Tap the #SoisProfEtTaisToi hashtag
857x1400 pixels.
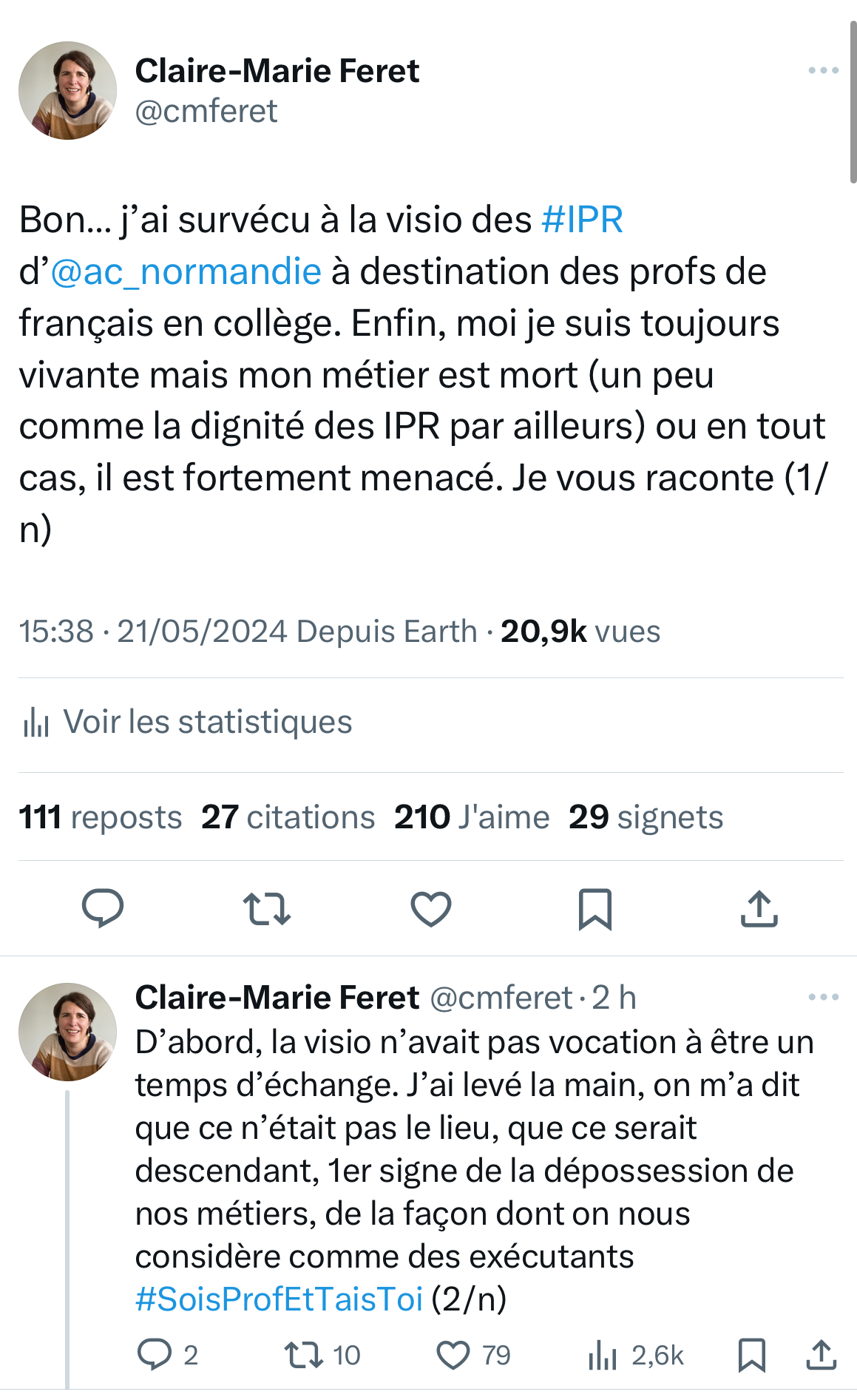[279, 1299]
